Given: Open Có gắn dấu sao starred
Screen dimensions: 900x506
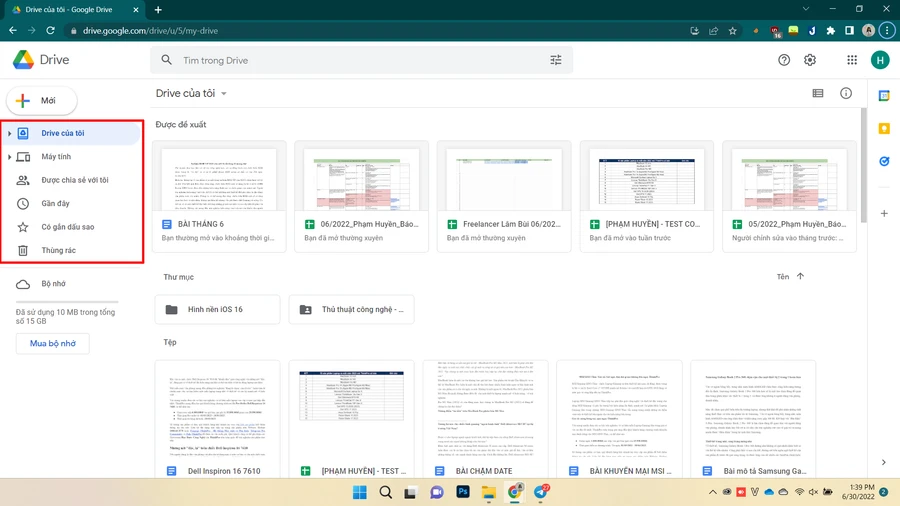Looking at the screenshot, I should coord(71,227).
